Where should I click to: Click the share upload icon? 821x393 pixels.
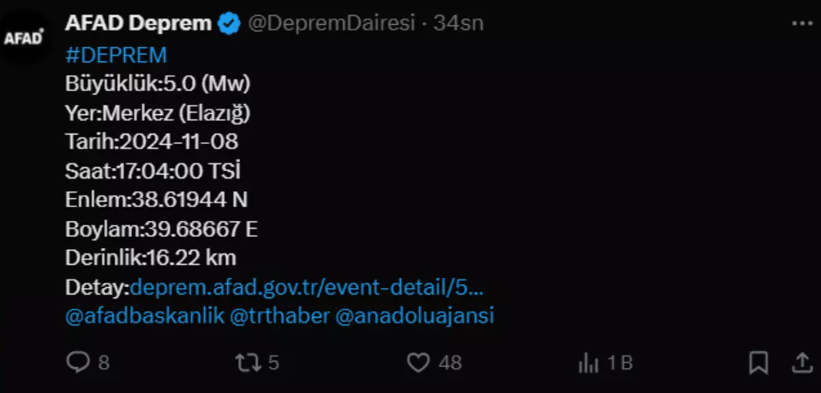coord(802,363)
